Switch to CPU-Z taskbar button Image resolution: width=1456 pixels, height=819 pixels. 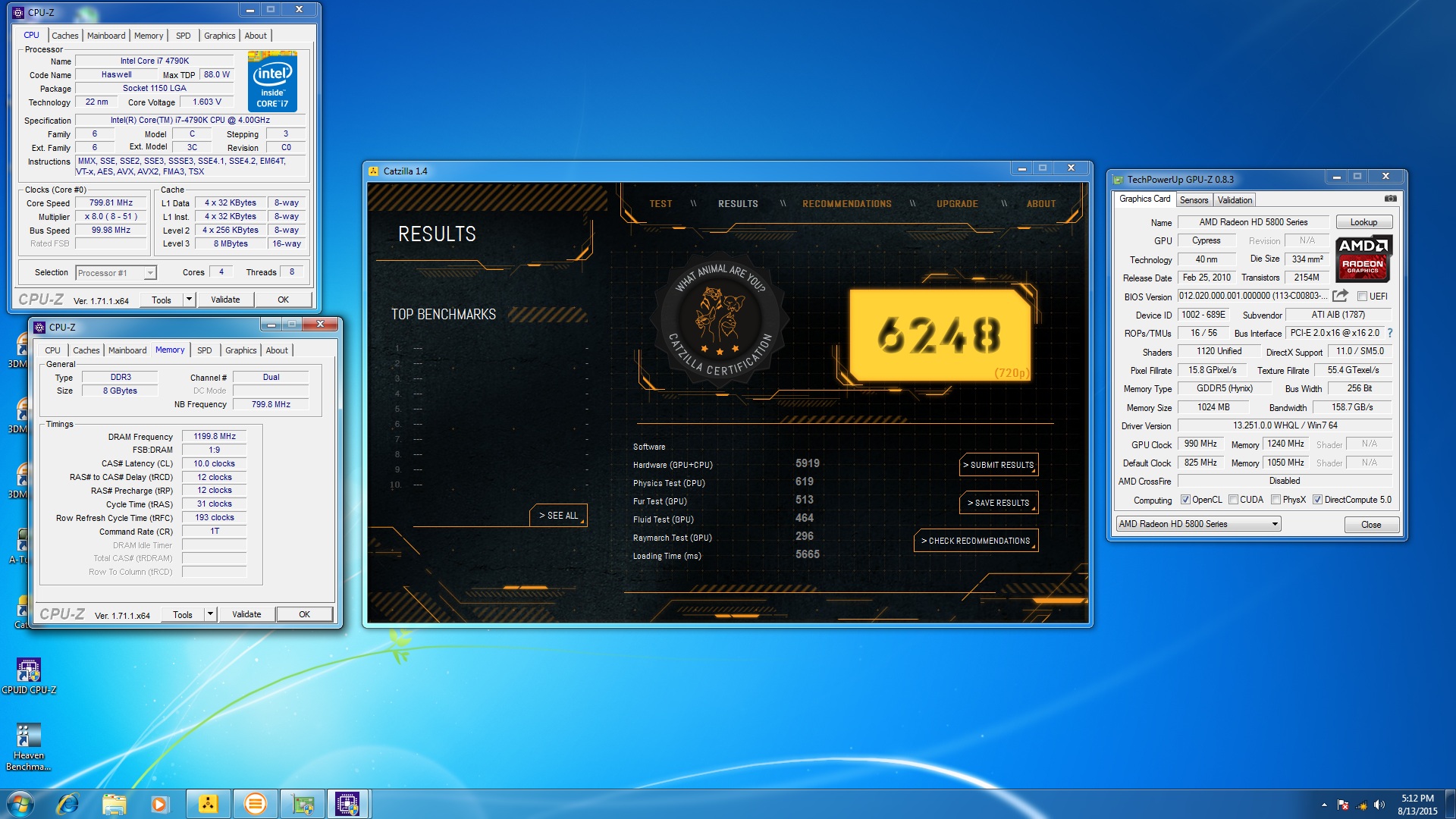pos(348,804)
